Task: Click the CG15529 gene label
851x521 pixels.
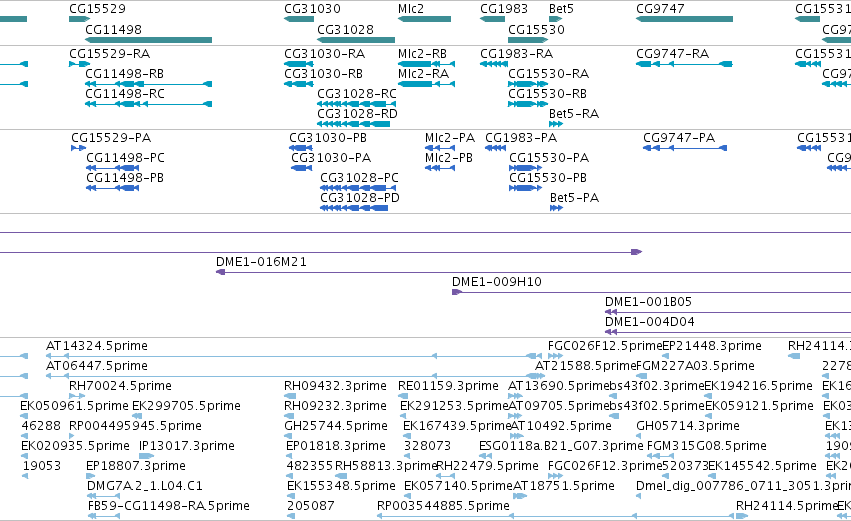Action: coord(97,9)
